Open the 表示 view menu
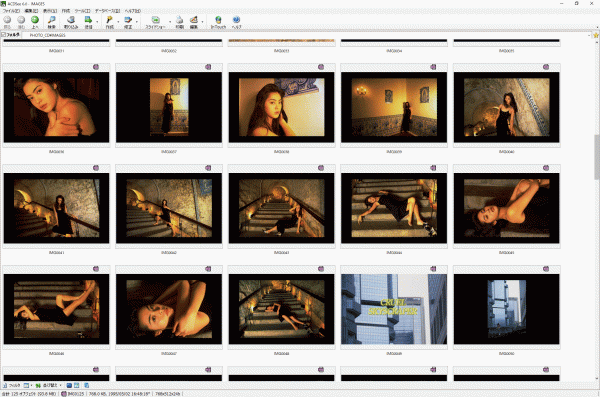600x397 pixels. point(50,11)
